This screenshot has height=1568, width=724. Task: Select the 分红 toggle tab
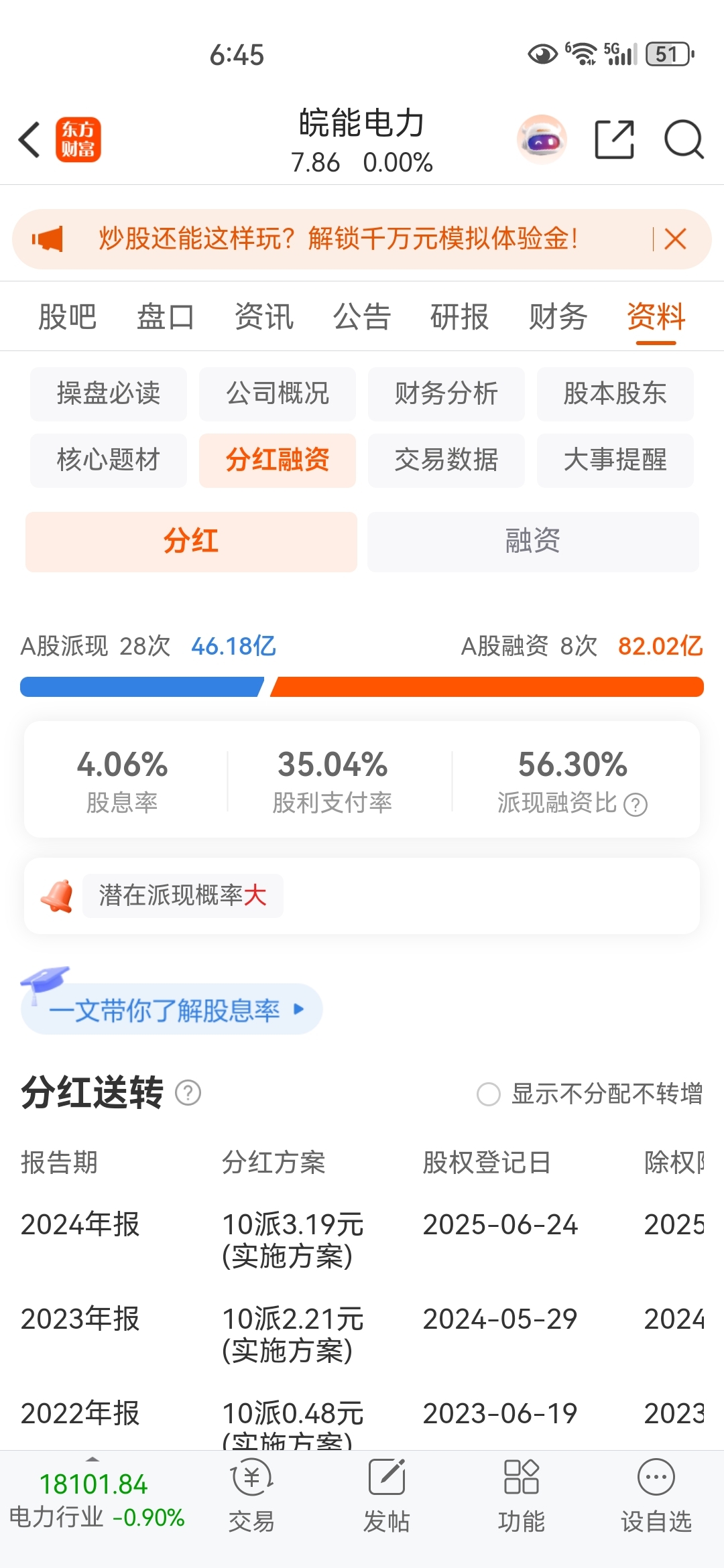(x=191, y=541)
